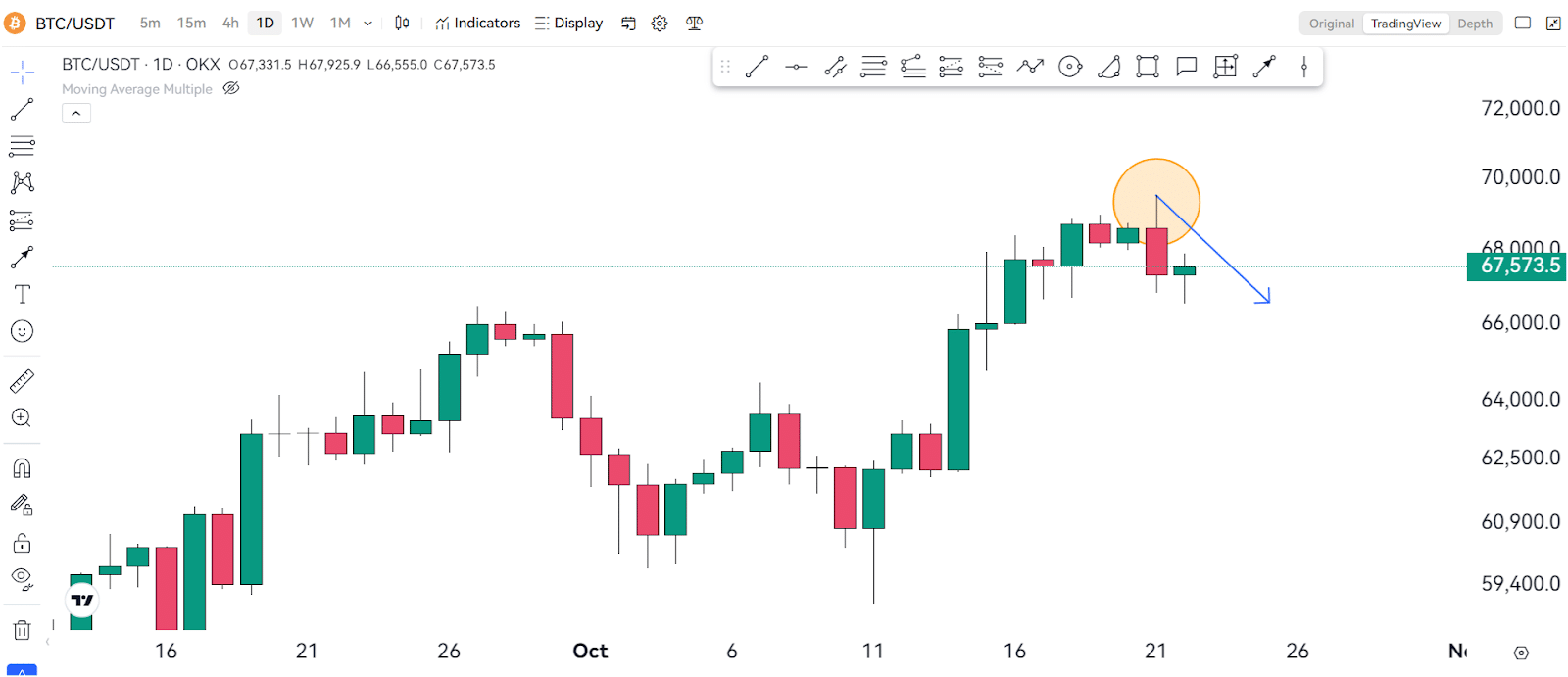Open chart settings gear icon
Screen dimensions: 1568x677
pyautogui.click(x=660, y=24)
